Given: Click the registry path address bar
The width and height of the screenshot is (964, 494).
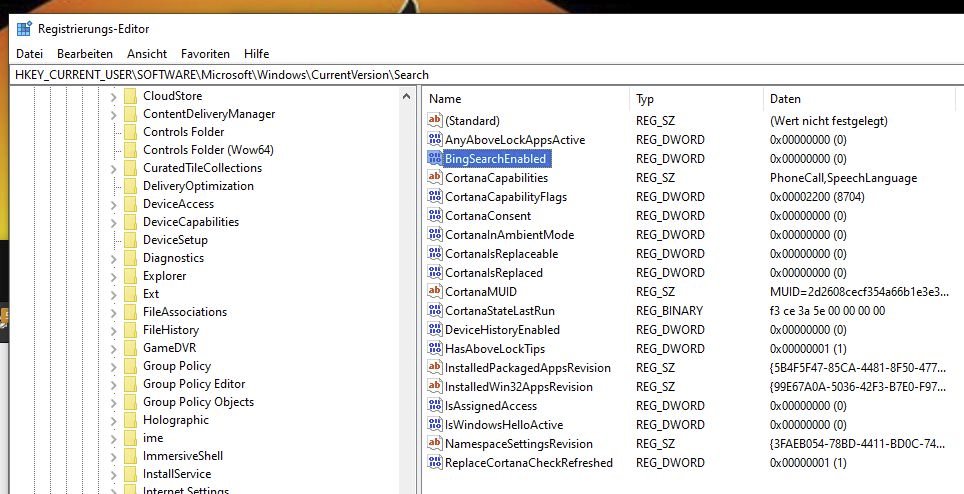Looking at the screenshot, I should (486, 75).
